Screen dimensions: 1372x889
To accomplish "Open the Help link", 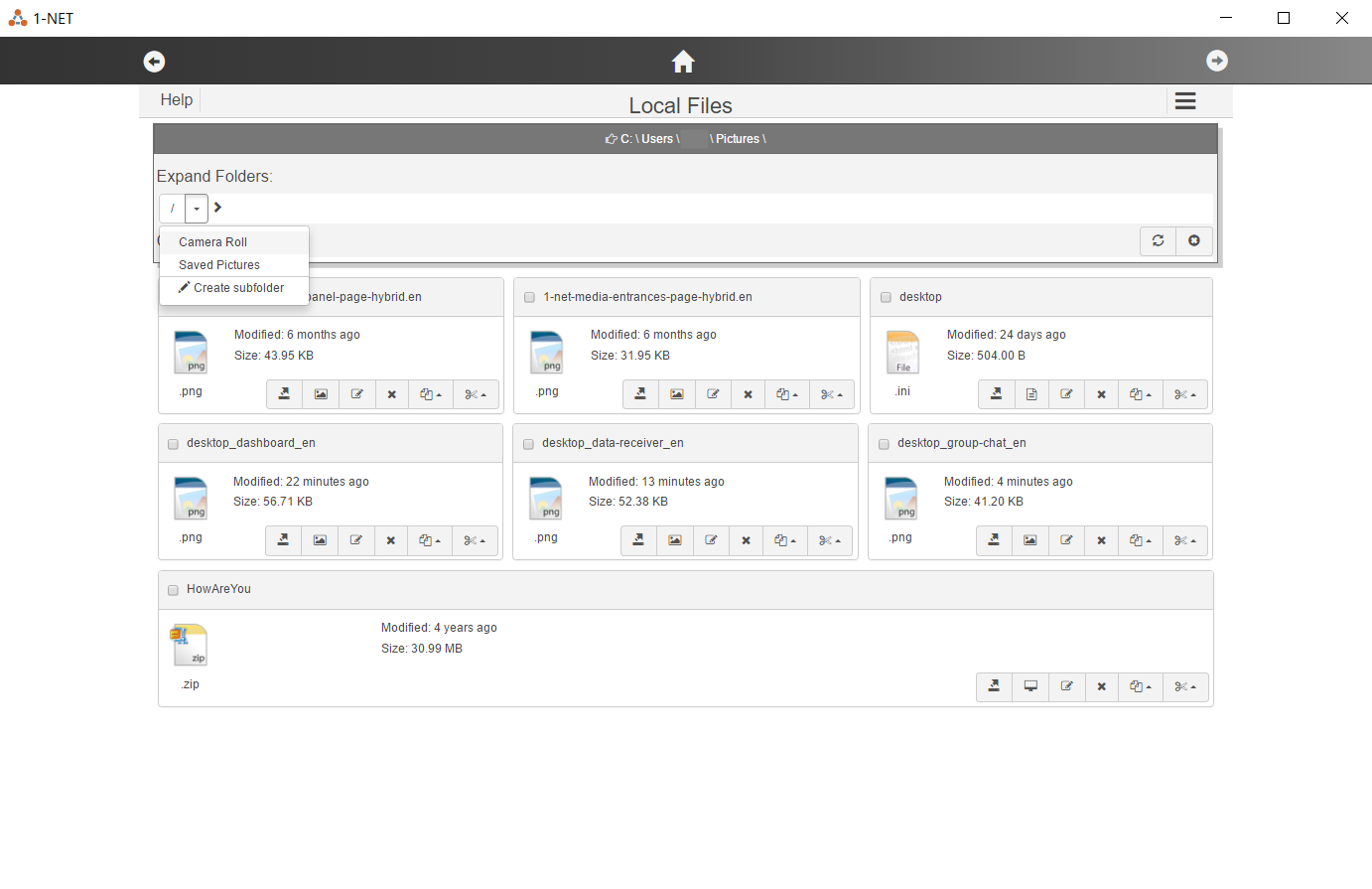I will [x=177, y=100].
